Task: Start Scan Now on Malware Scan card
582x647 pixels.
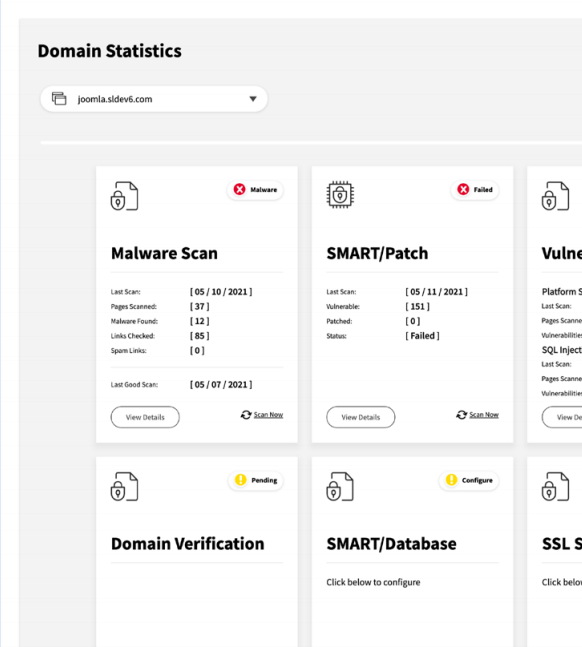Action: pyautogui.click(x=268, y=415)
